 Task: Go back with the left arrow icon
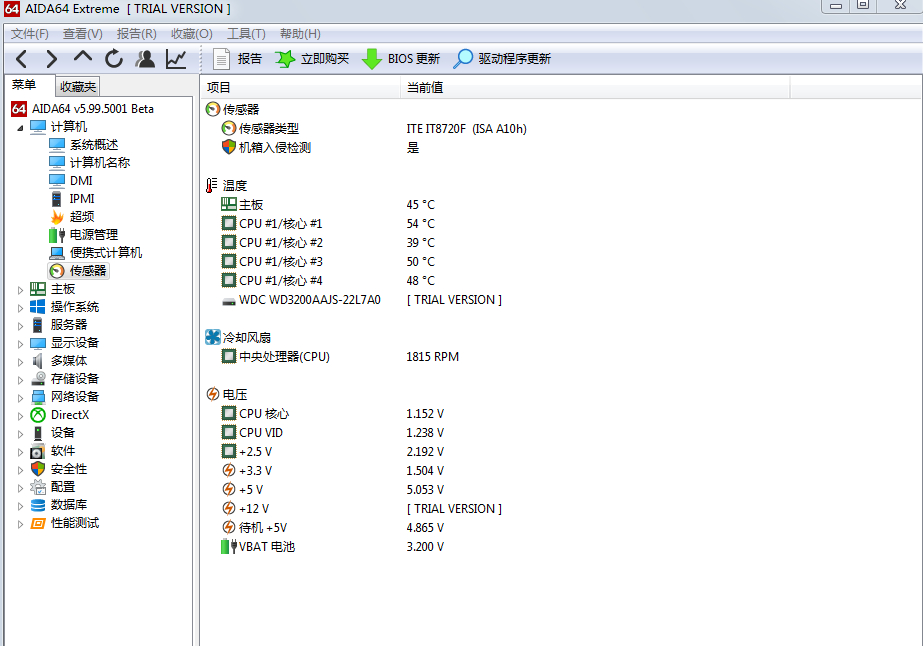pos(22,59)
